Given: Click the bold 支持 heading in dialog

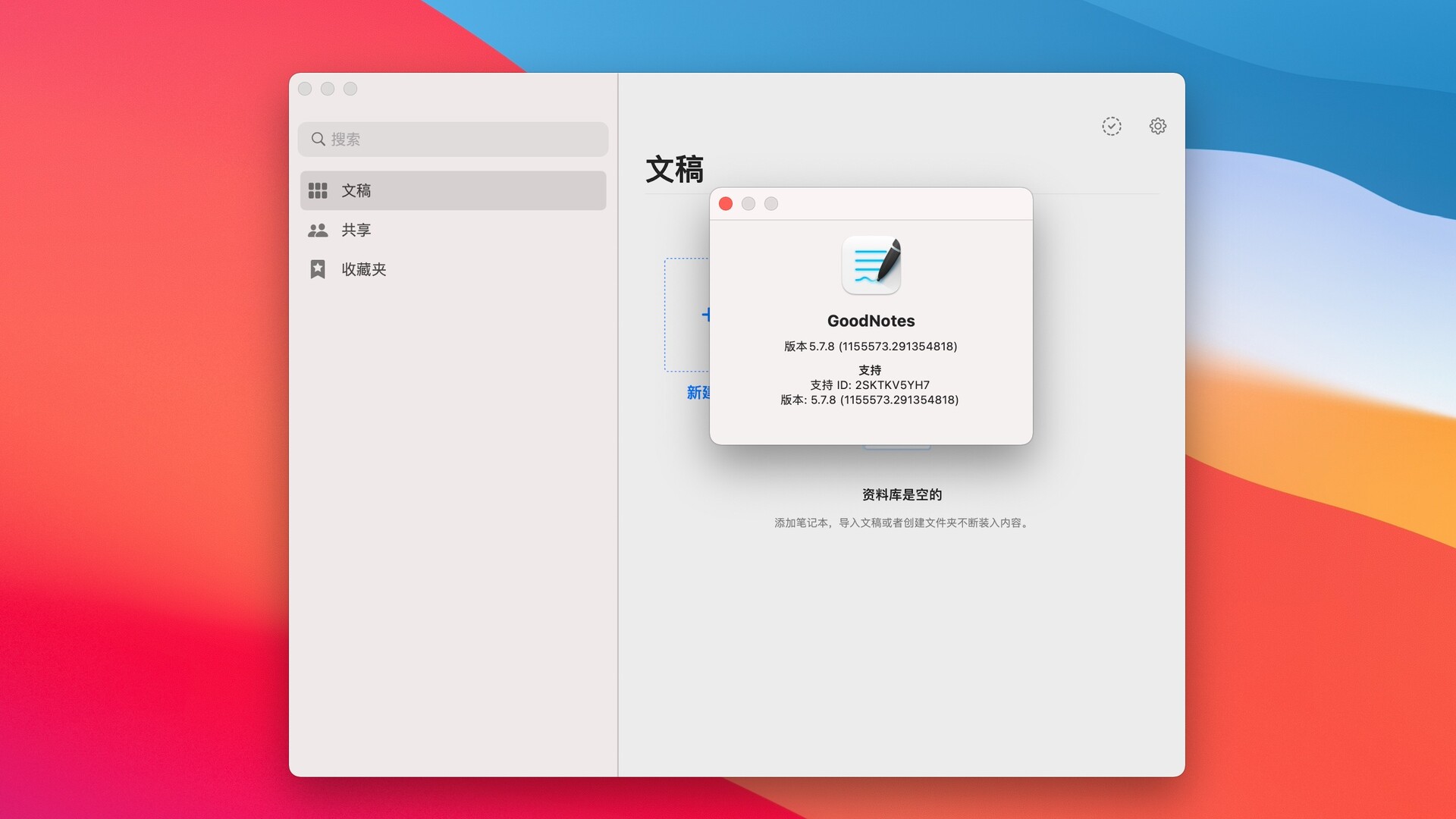Looking at the screenshot, I should tap(870, 370).
